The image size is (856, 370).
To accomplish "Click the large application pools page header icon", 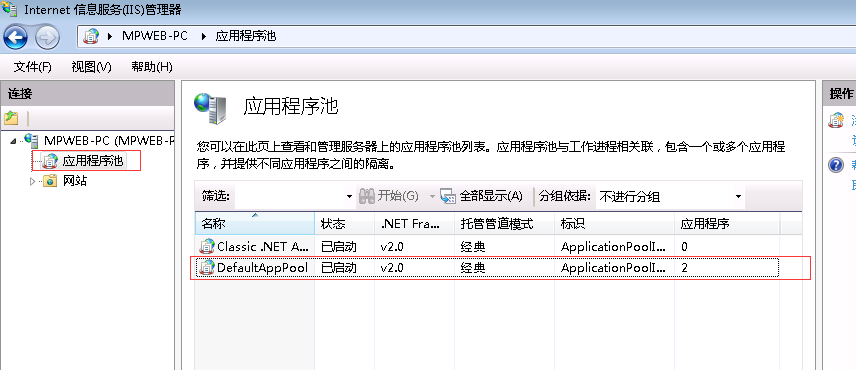I will click(210, 108).
